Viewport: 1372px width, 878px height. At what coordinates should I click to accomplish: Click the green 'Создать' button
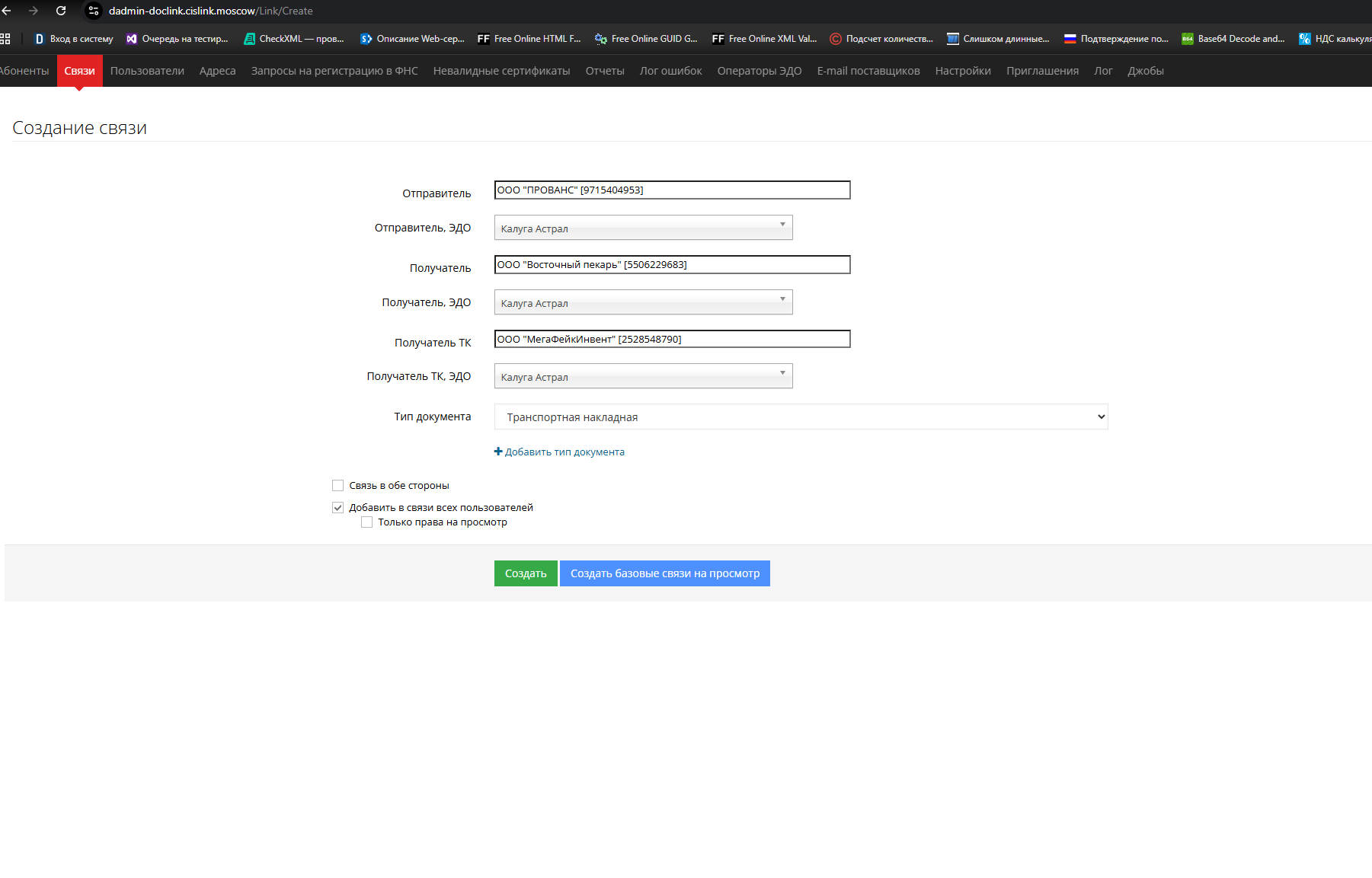point(526,573)
